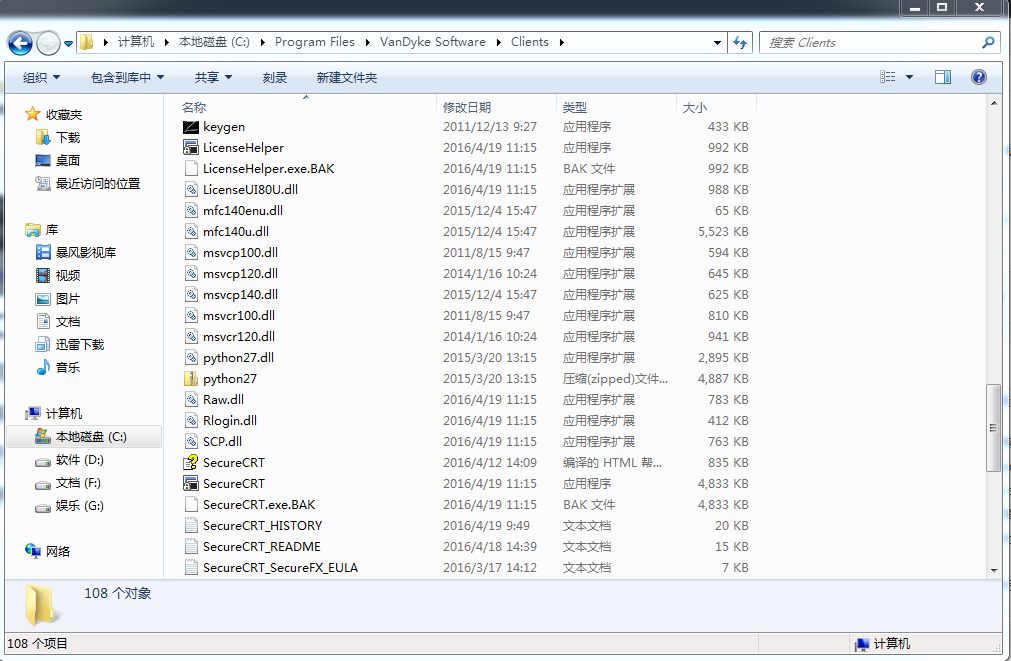Click the mfc140u.dll file icon
Viewport: 1011px width, 661px height.
(191, 232)
